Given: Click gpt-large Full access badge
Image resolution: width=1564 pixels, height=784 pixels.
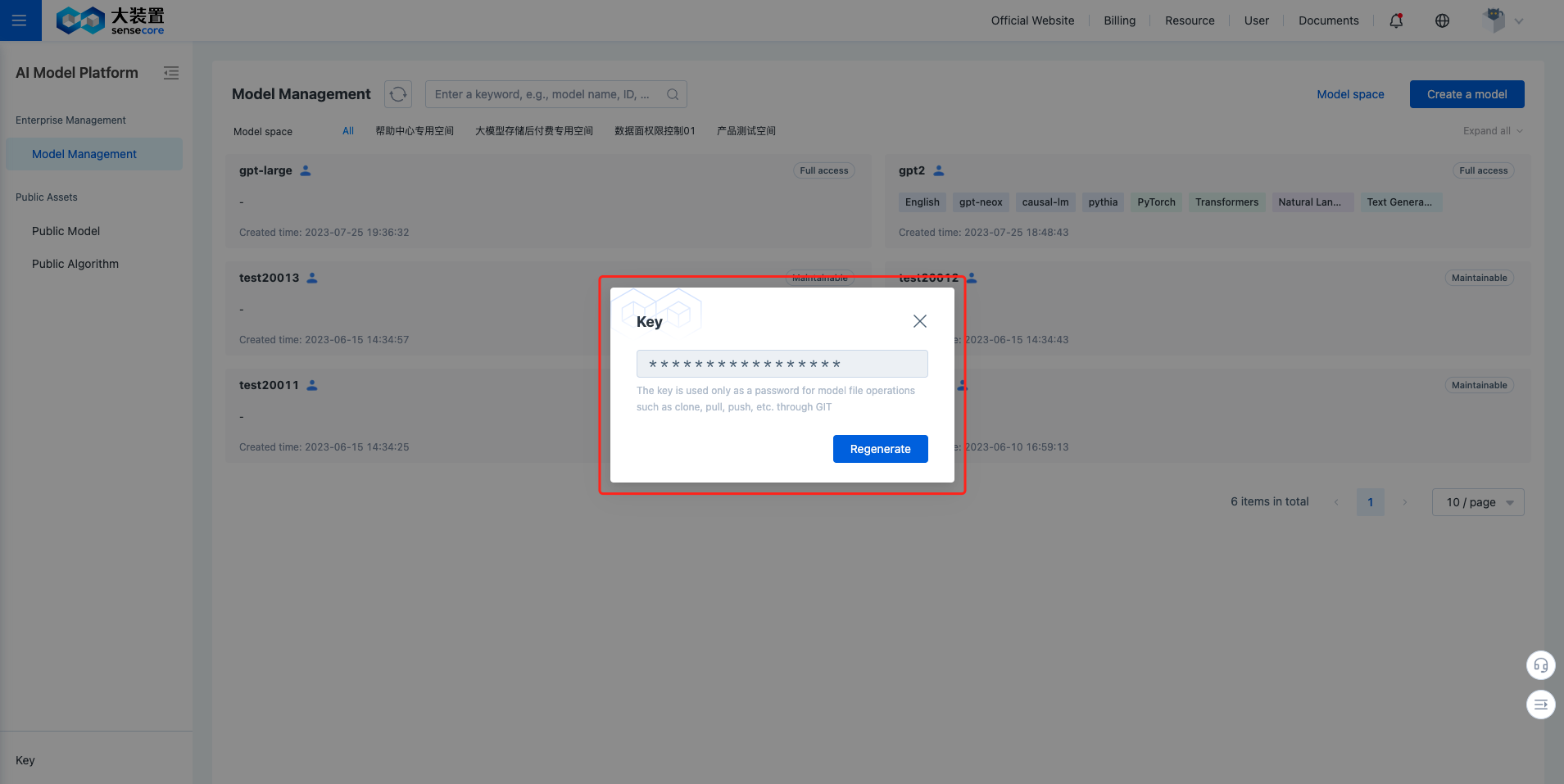Looking at the screenshot, I should point(824,170).
